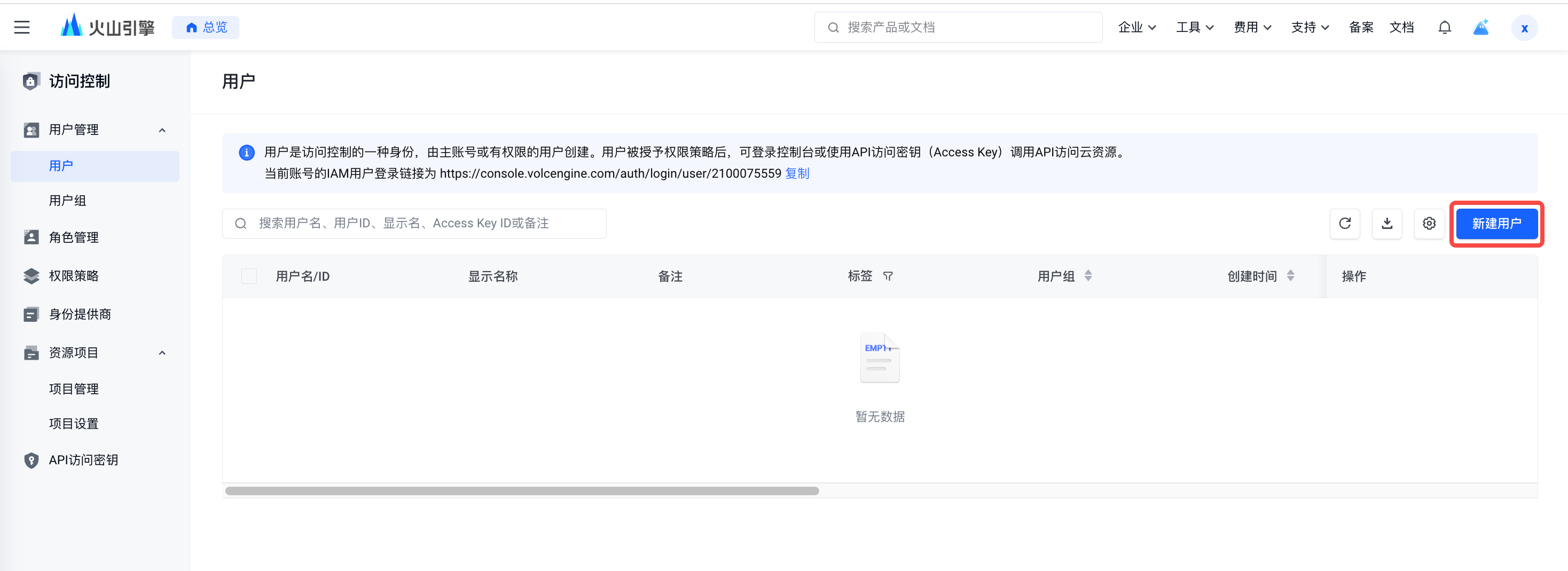Focus the 搜索产品或文档 search box
The height and width of the screenshot is (571, 1568).
(958, 27)
